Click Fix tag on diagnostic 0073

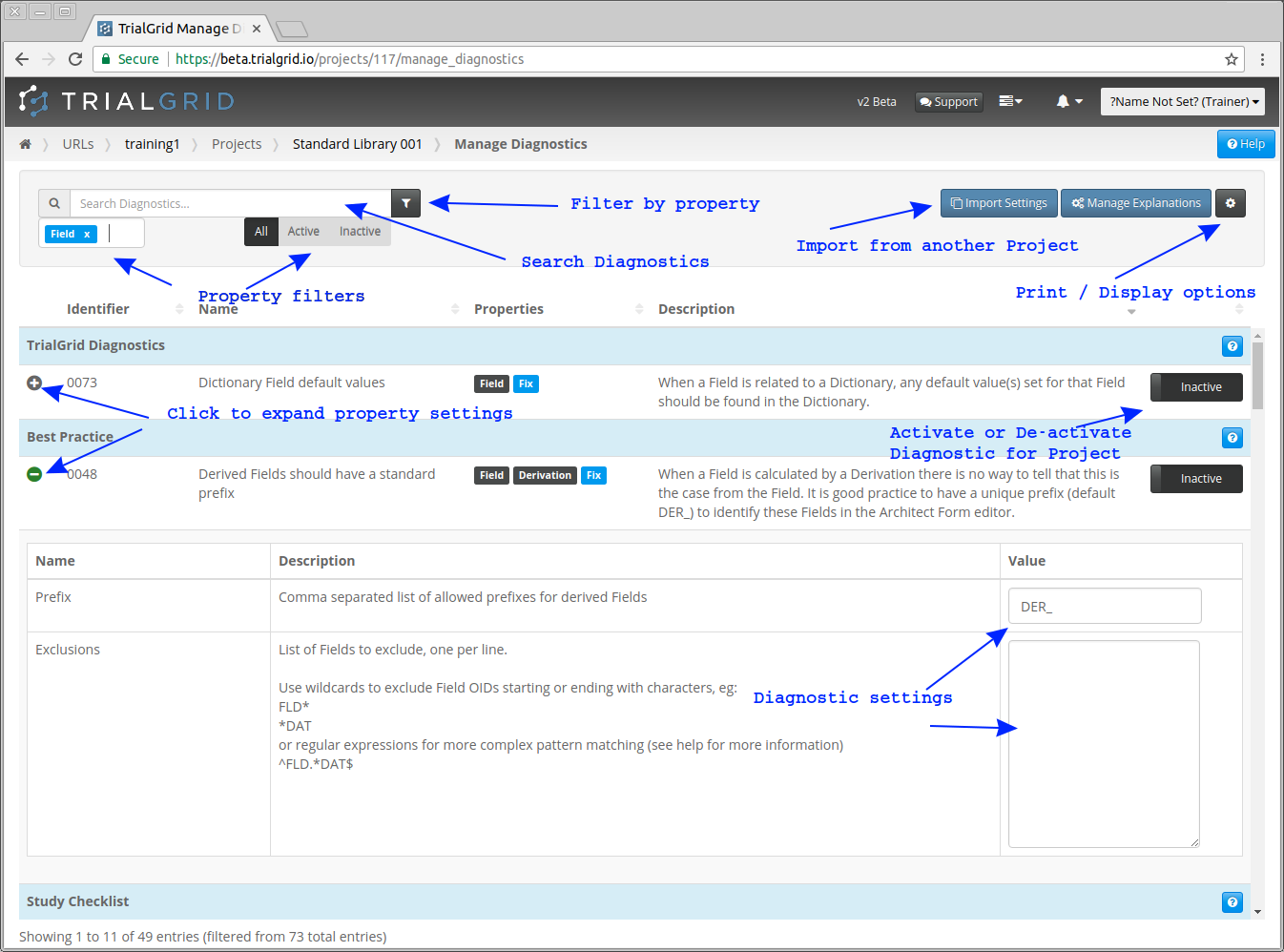(526, 383)
